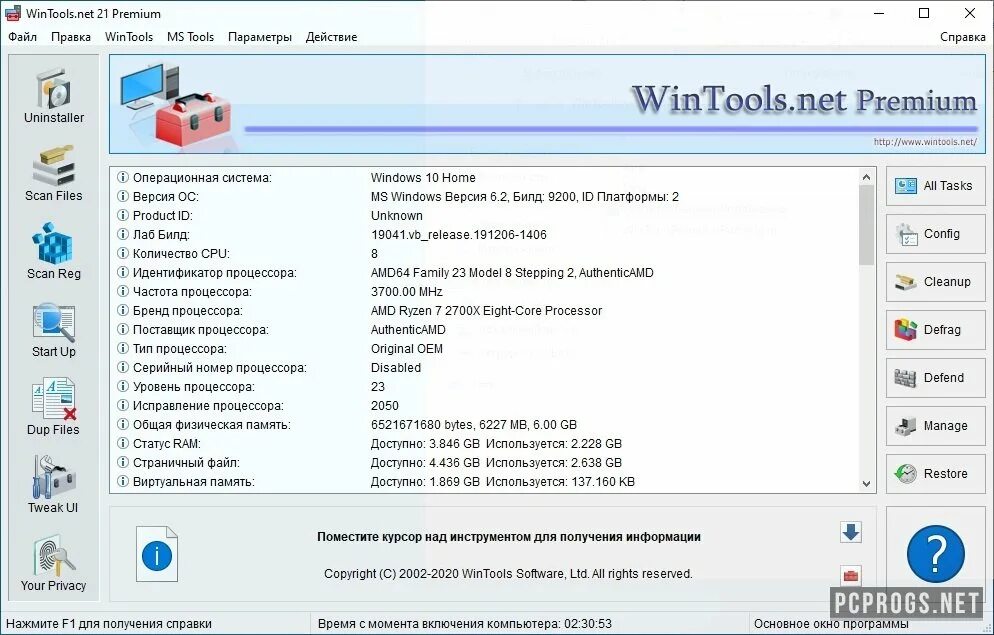Click the system info scrollbar down arrow
The image size is (994, 635).
click(x=867, y=484)
